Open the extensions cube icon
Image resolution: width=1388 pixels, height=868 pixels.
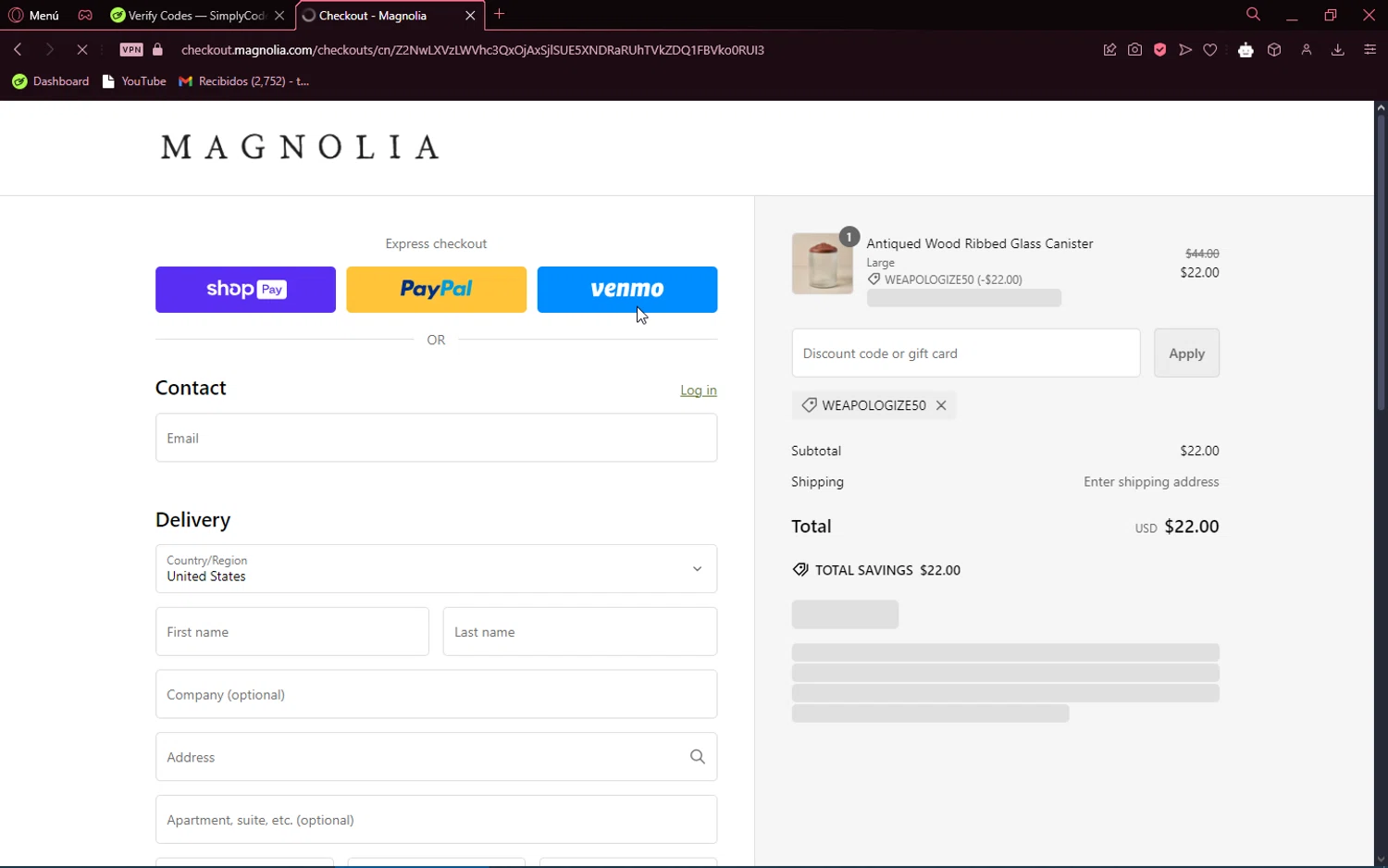pos(1274,50)
